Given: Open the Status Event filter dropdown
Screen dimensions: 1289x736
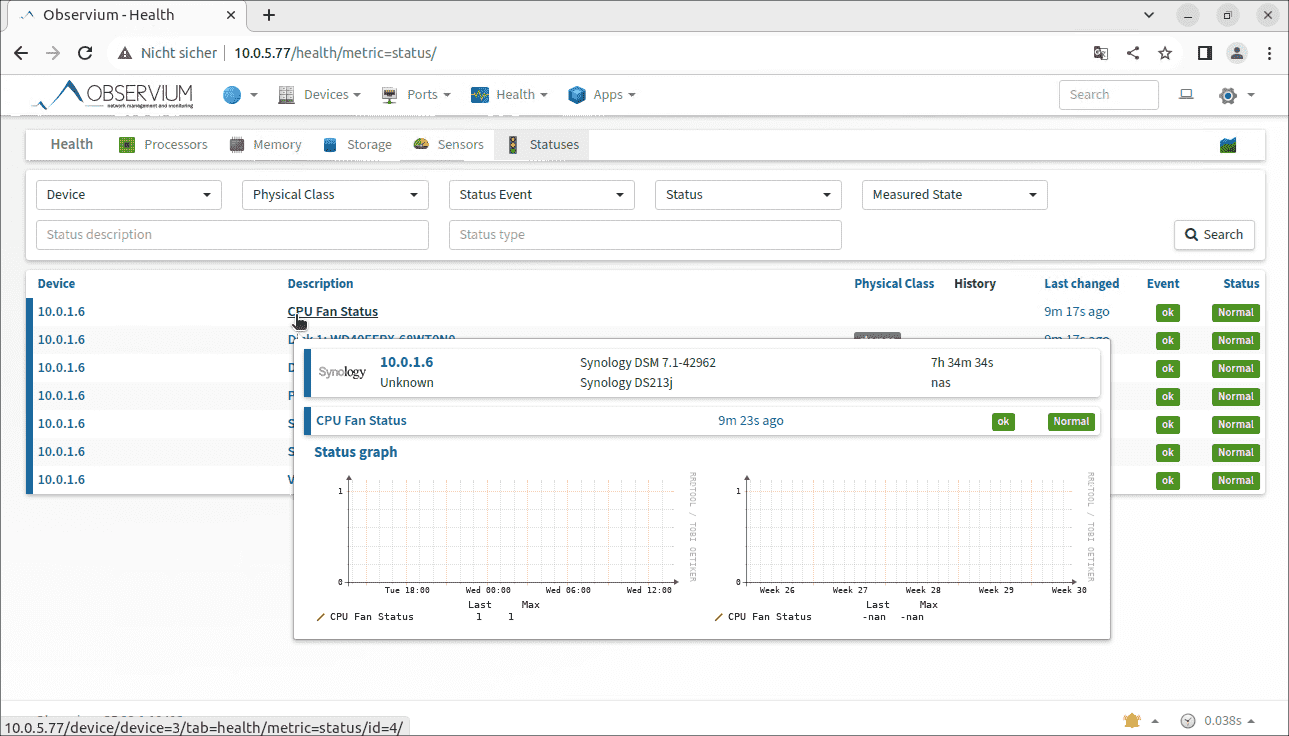Looking at the screenshot, I should [x=542, y=195].
